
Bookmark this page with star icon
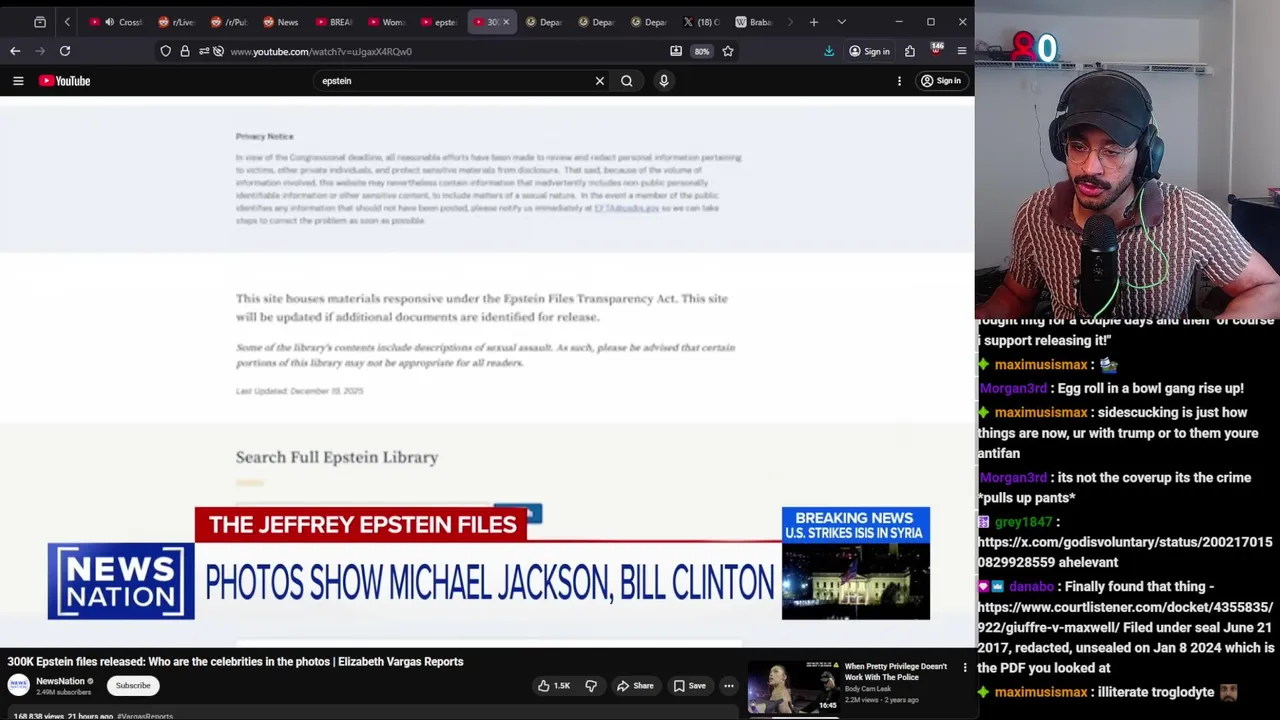[728, 51]
